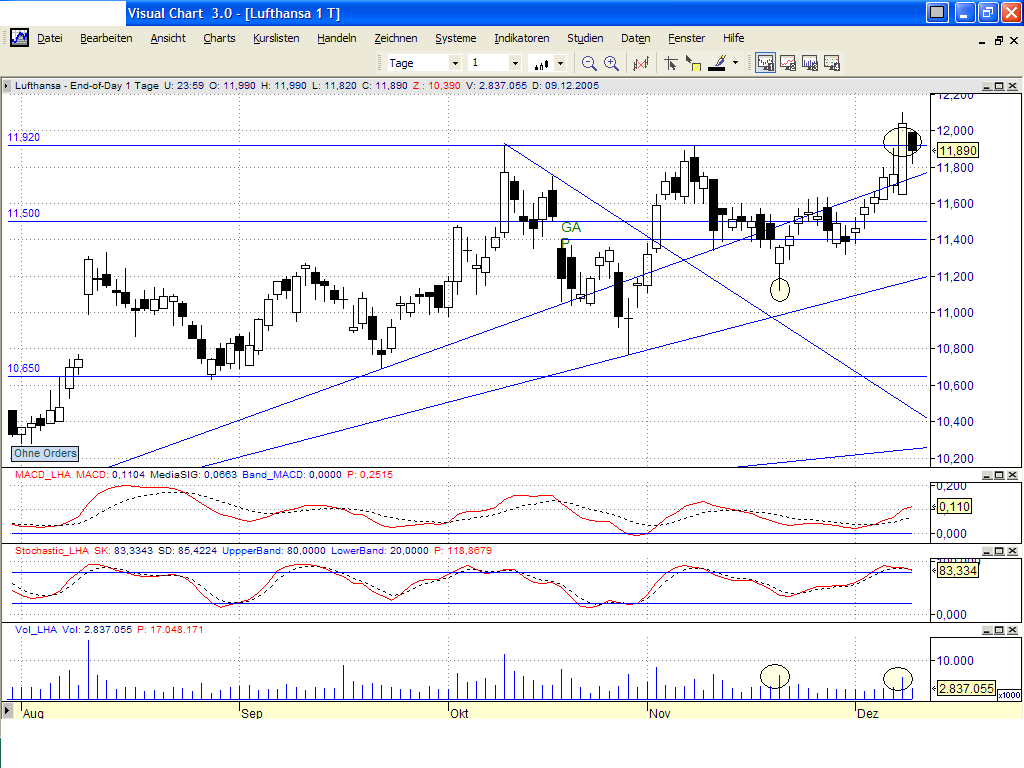The height and width of the screenshot is (768, 1024).
Task: Expand the chart type dropdown arrow
Action: pyautogui.click(x=559, y=62)
